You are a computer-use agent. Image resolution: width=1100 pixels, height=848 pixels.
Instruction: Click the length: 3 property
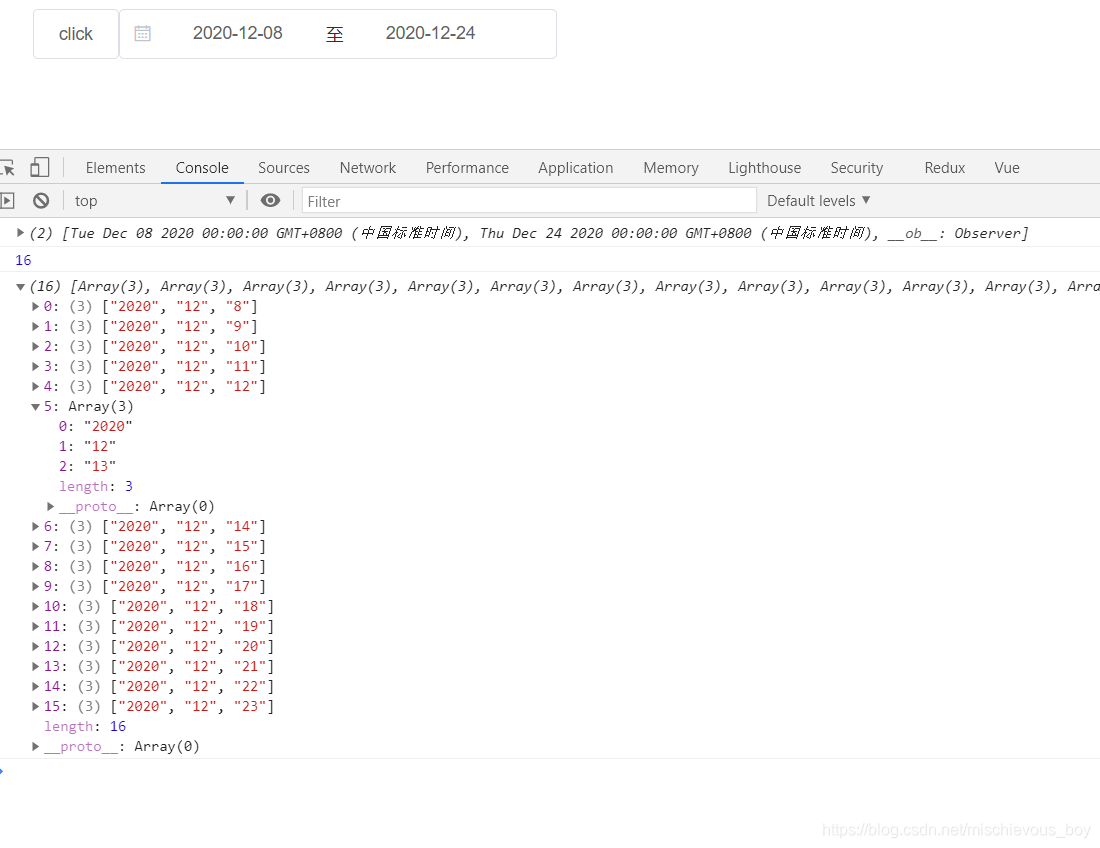coord(96,486)
